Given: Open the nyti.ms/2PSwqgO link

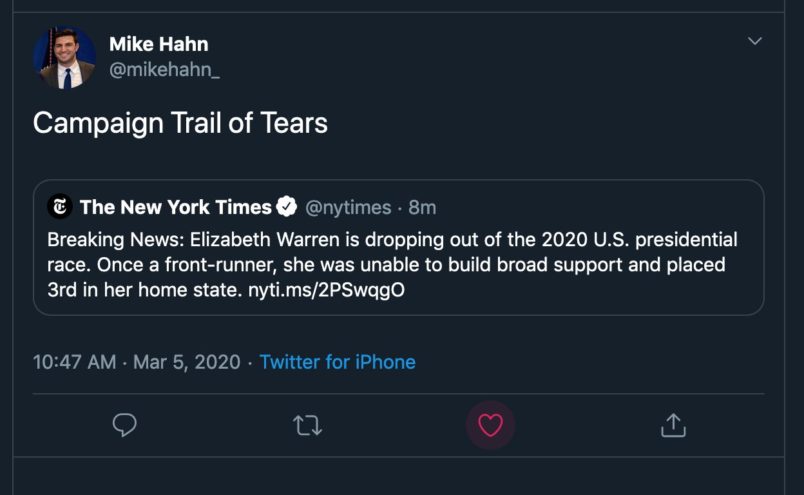Looking at the screenshot, I should point(327,291).
